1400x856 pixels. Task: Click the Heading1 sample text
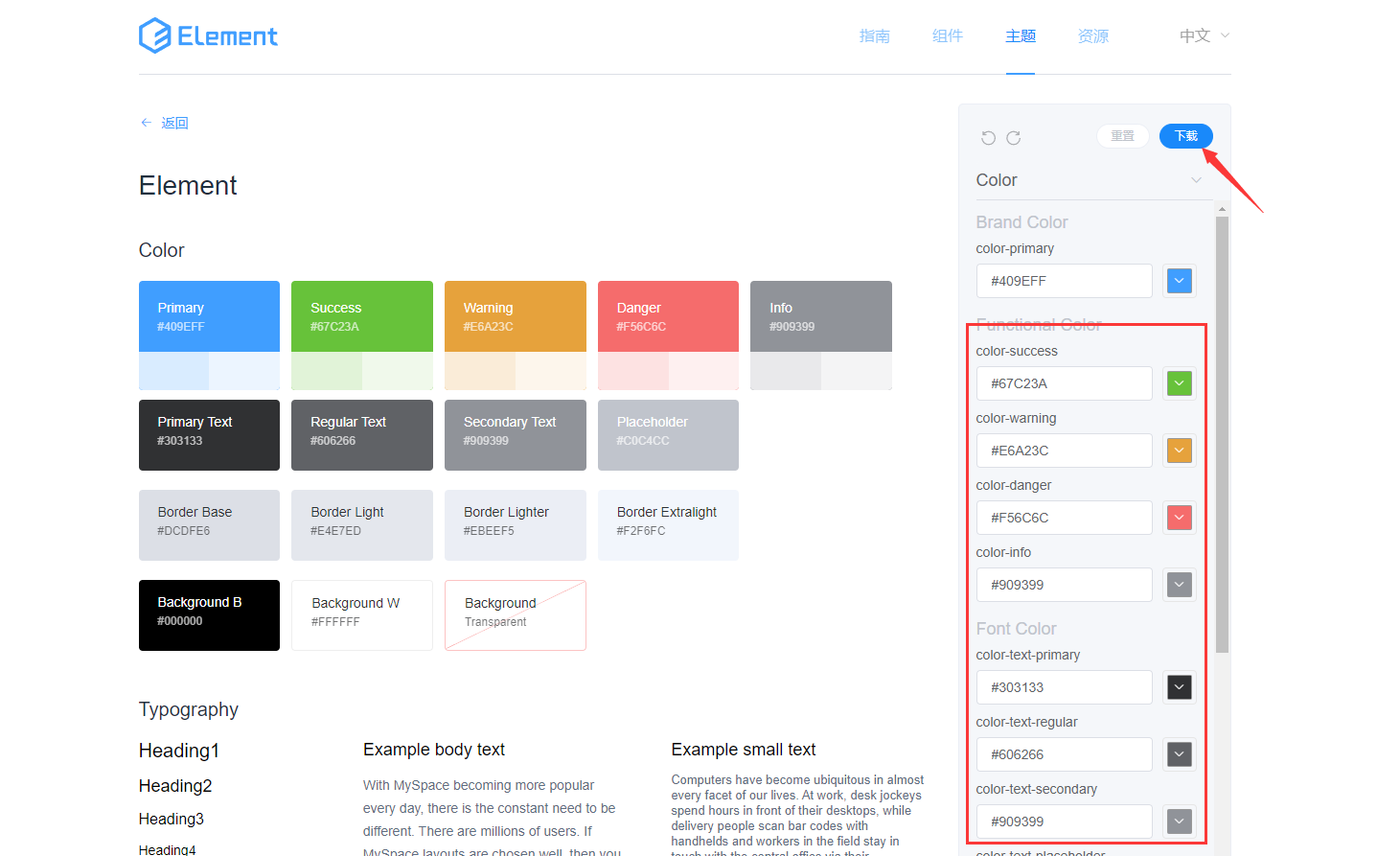click(179, 751)
